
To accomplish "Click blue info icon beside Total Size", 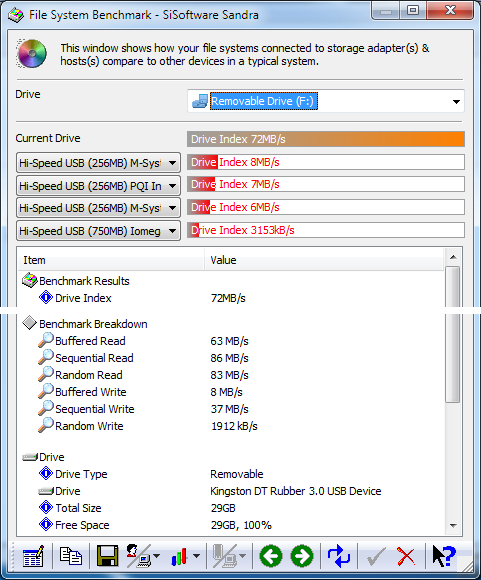I will pyautogui.click(x=46, y=508).
